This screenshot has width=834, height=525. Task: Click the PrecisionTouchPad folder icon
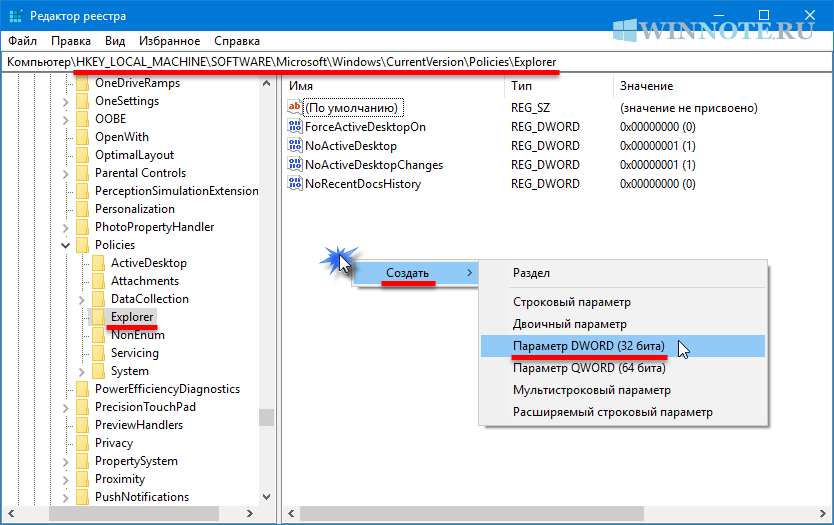click(82, 407)
